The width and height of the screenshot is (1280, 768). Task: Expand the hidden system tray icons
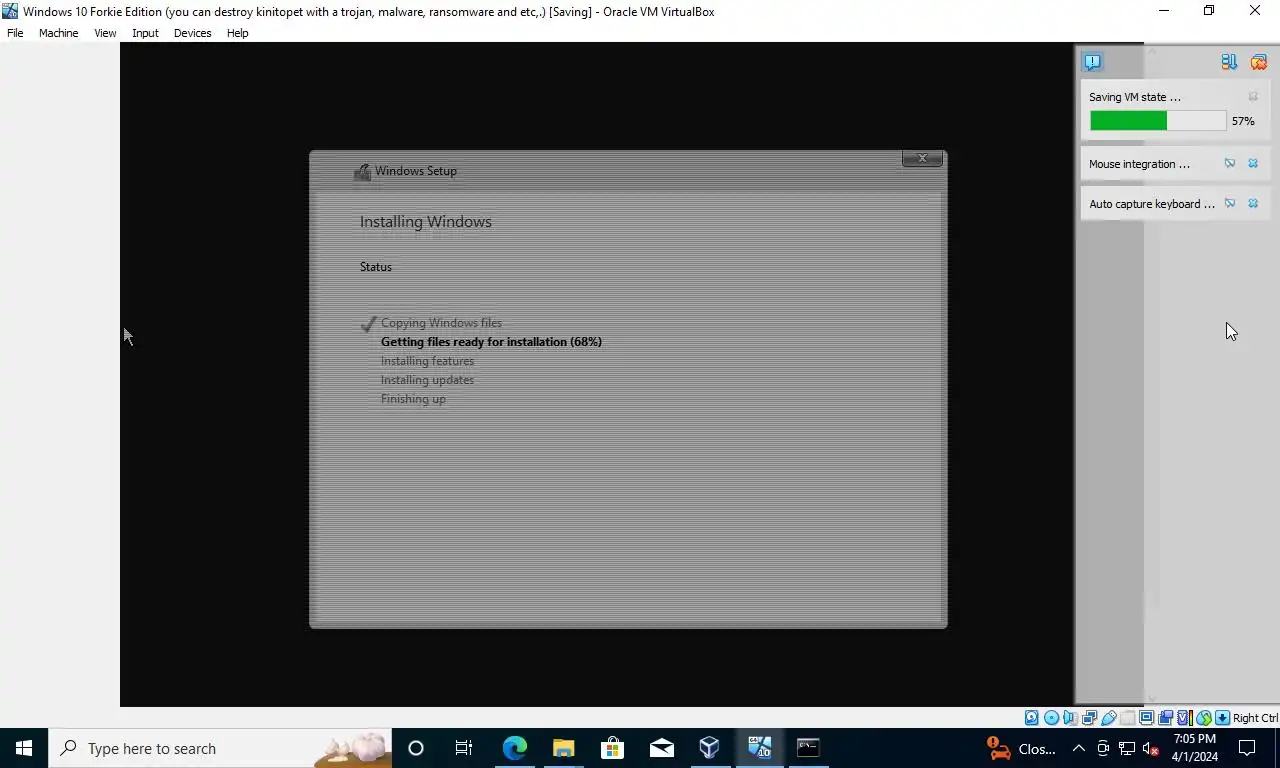pyautogui.click(x=1078, y=748)
